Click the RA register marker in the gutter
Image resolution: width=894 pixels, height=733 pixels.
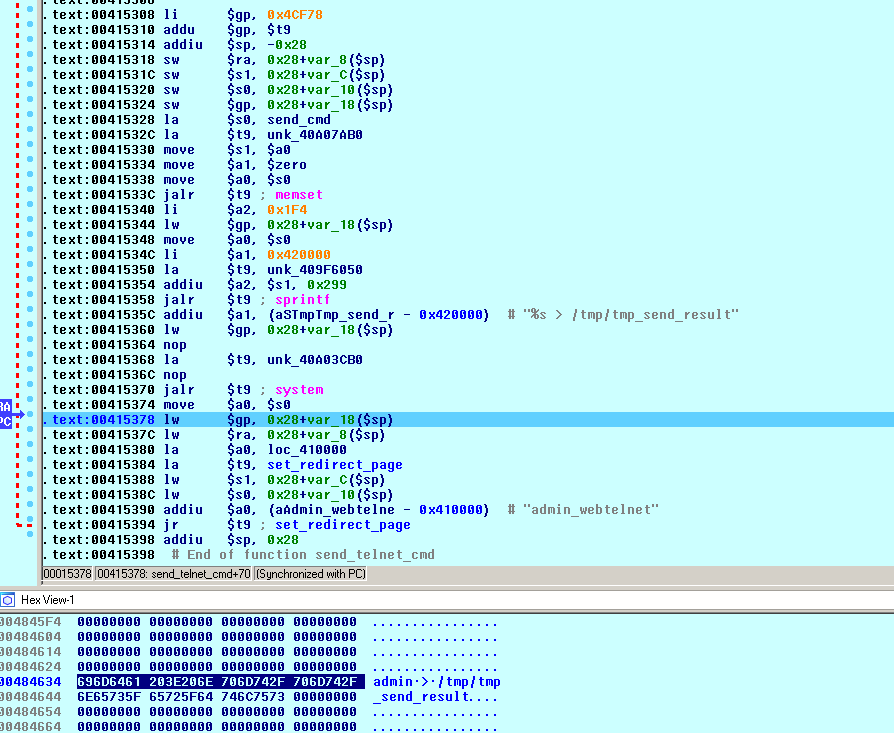[6, 407]
